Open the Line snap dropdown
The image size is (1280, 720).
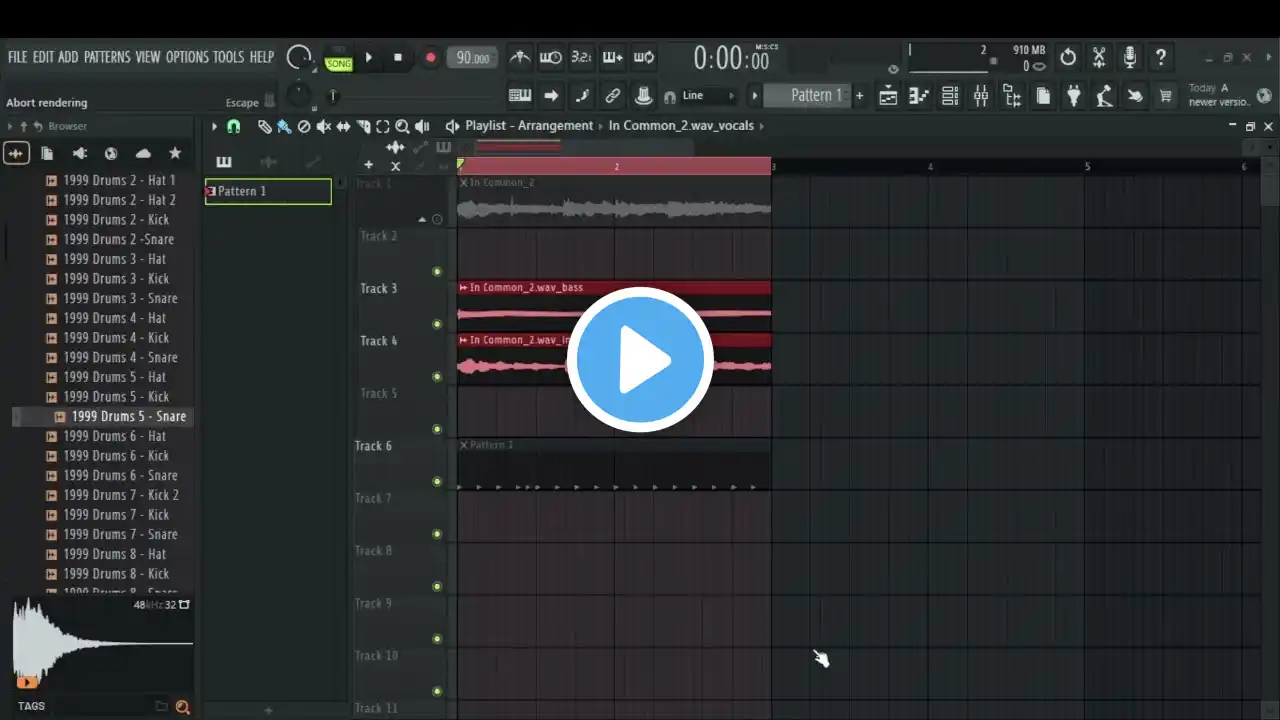[709, 96]
